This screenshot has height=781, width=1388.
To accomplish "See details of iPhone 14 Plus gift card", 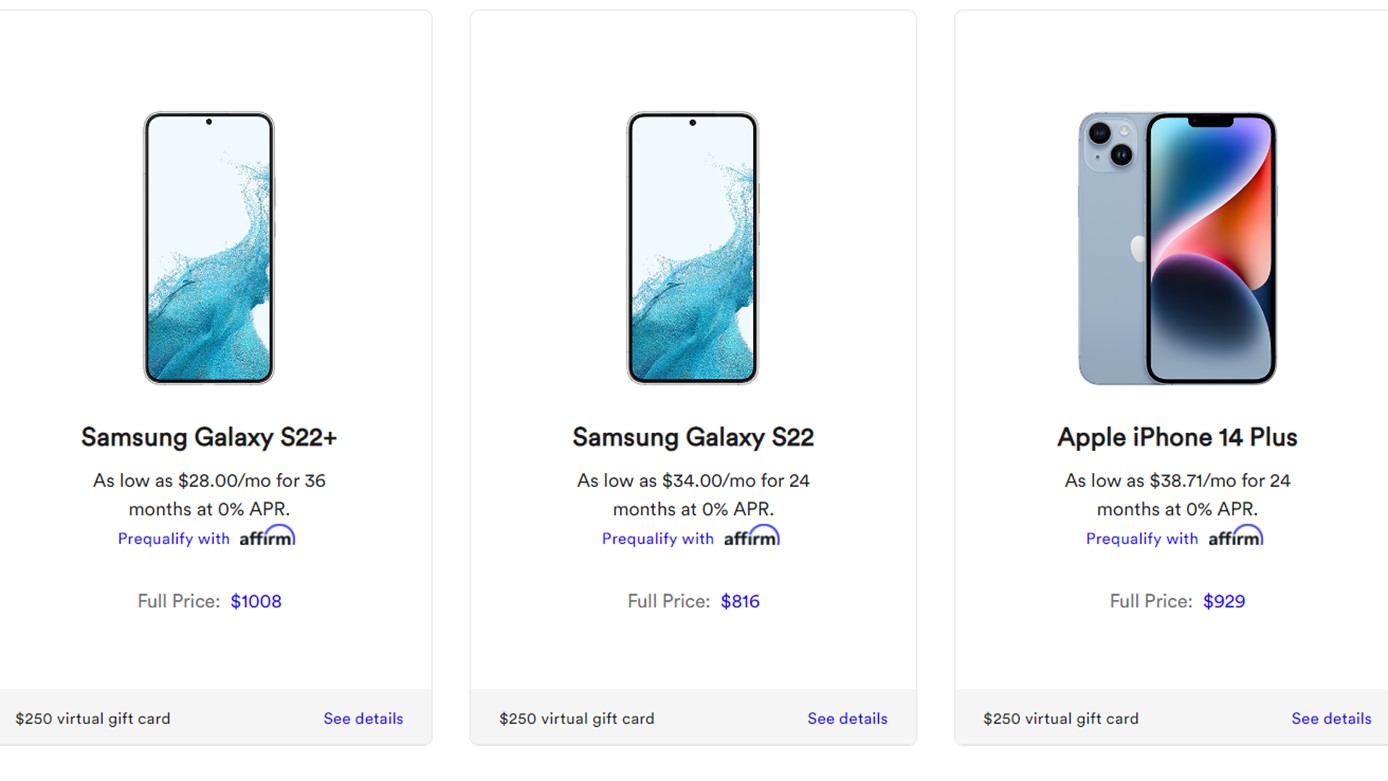I will click(x=1331, y=718).
